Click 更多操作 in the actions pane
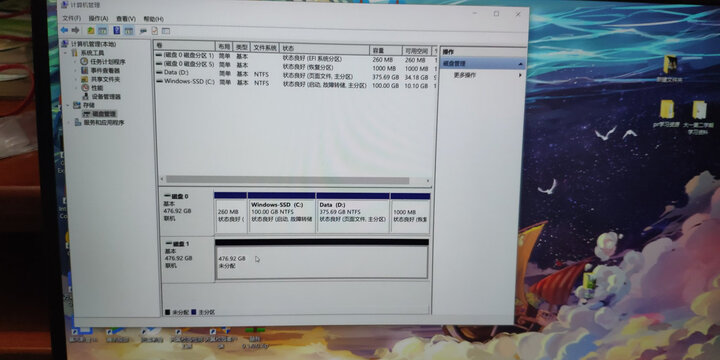 [465, 75]
